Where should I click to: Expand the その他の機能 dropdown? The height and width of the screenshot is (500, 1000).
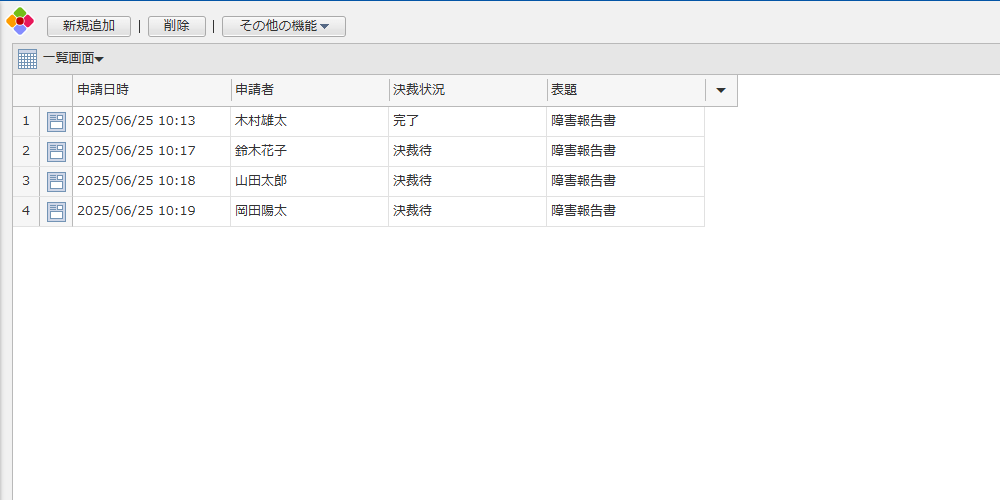coord(284,26)
